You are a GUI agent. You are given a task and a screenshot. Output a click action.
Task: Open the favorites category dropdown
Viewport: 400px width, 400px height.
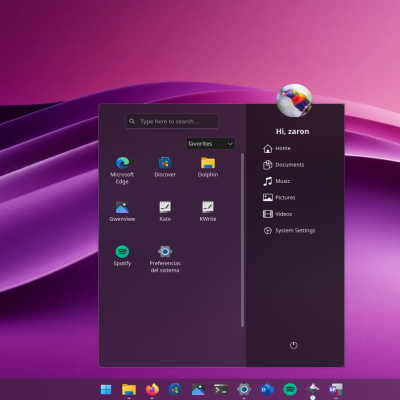(x=210, y=144)
